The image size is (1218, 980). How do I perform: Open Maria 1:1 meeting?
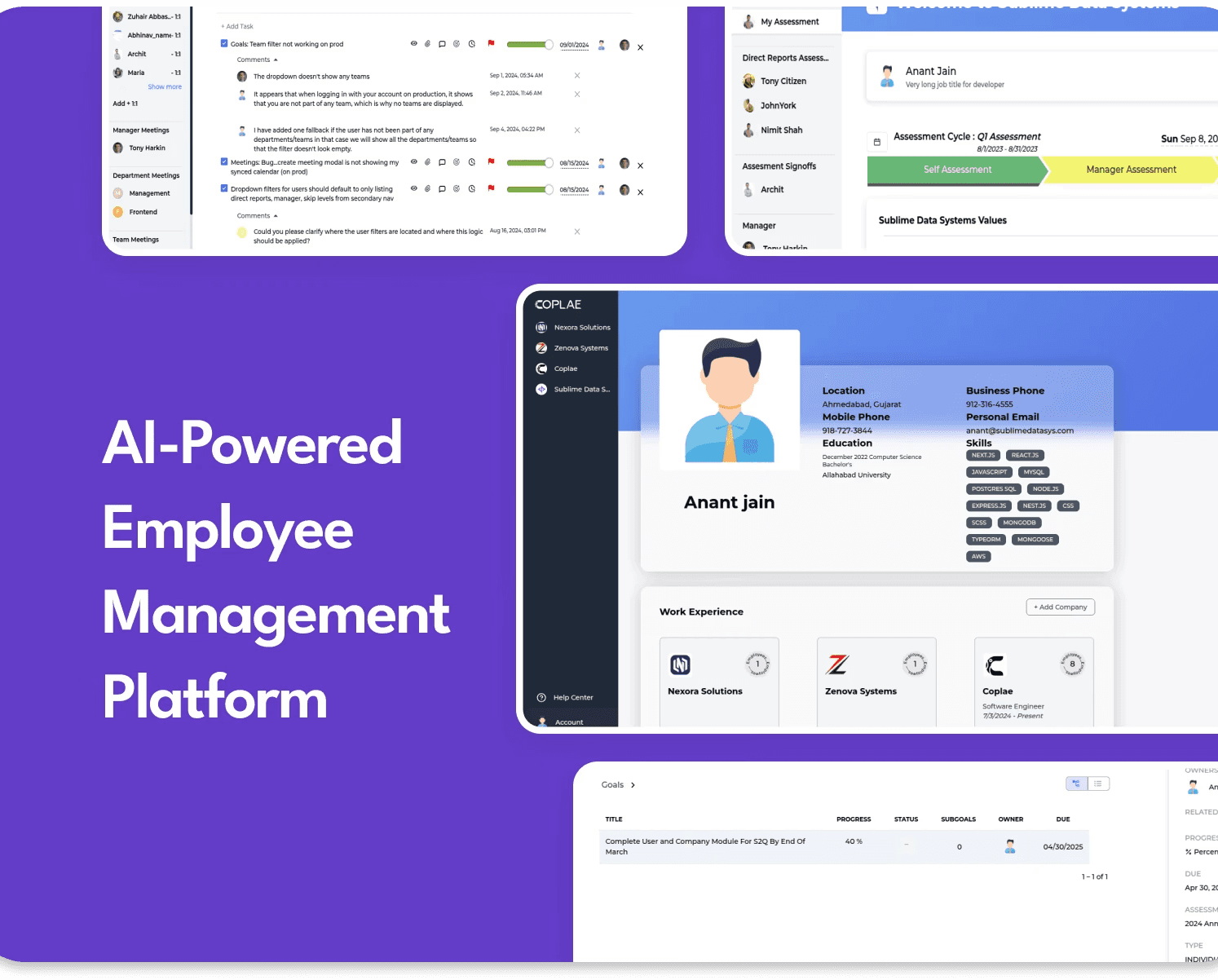pyautogui.click(x=147, y=73)
